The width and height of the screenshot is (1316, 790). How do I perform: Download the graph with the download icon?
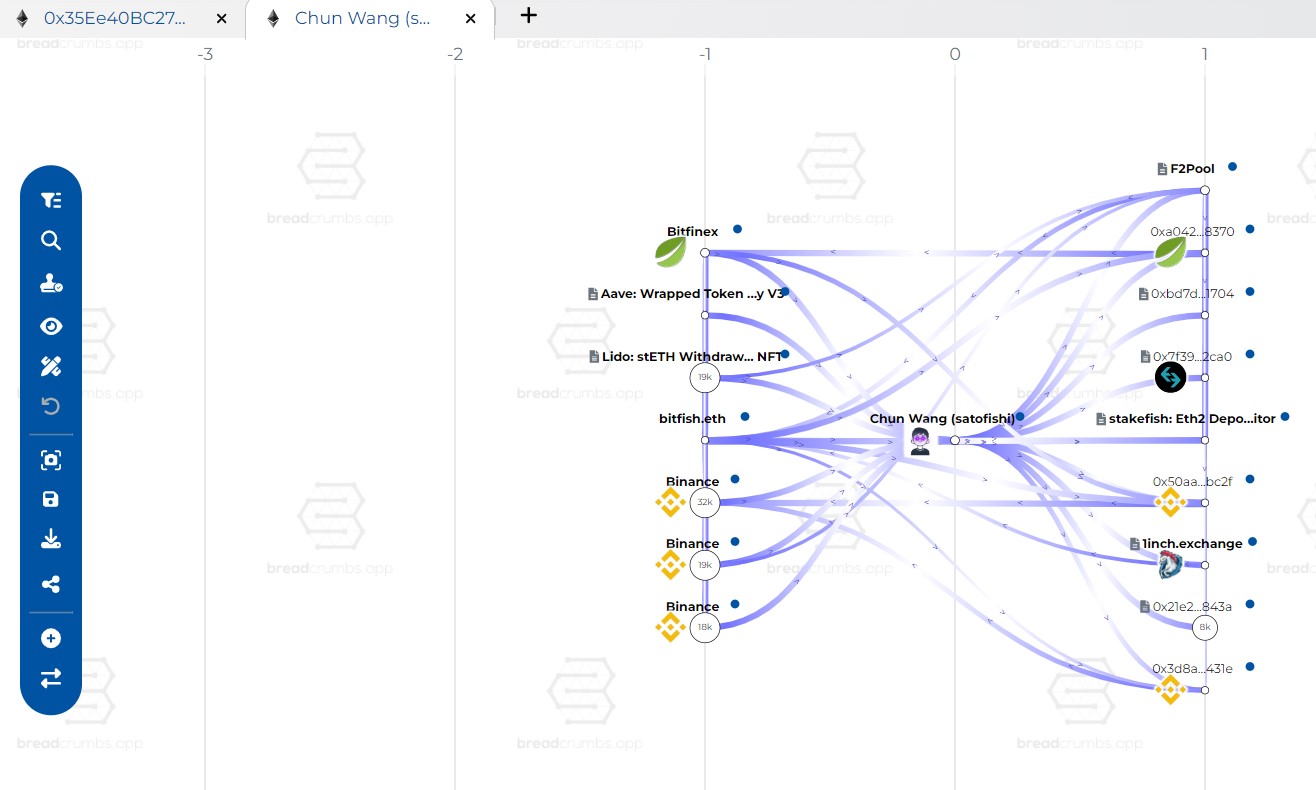[51, 540]
